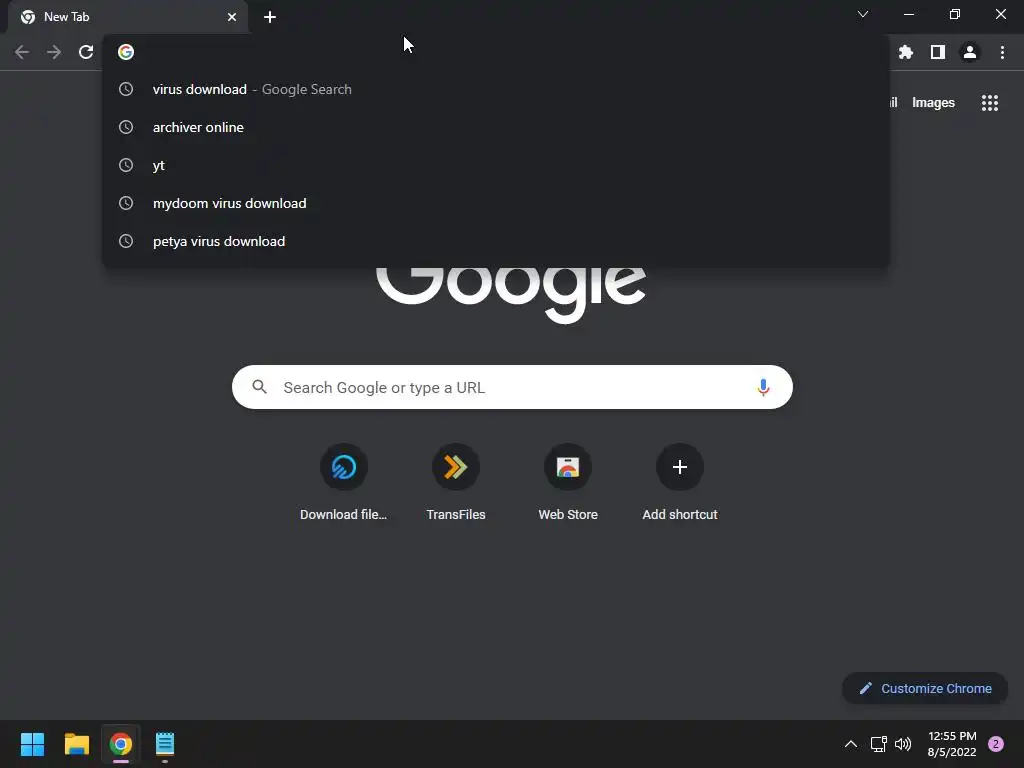Image resolution: width=1024 pixels, height=768 pixels.
Task: Click the Customize Chrome button
Action: coord(925,688)
